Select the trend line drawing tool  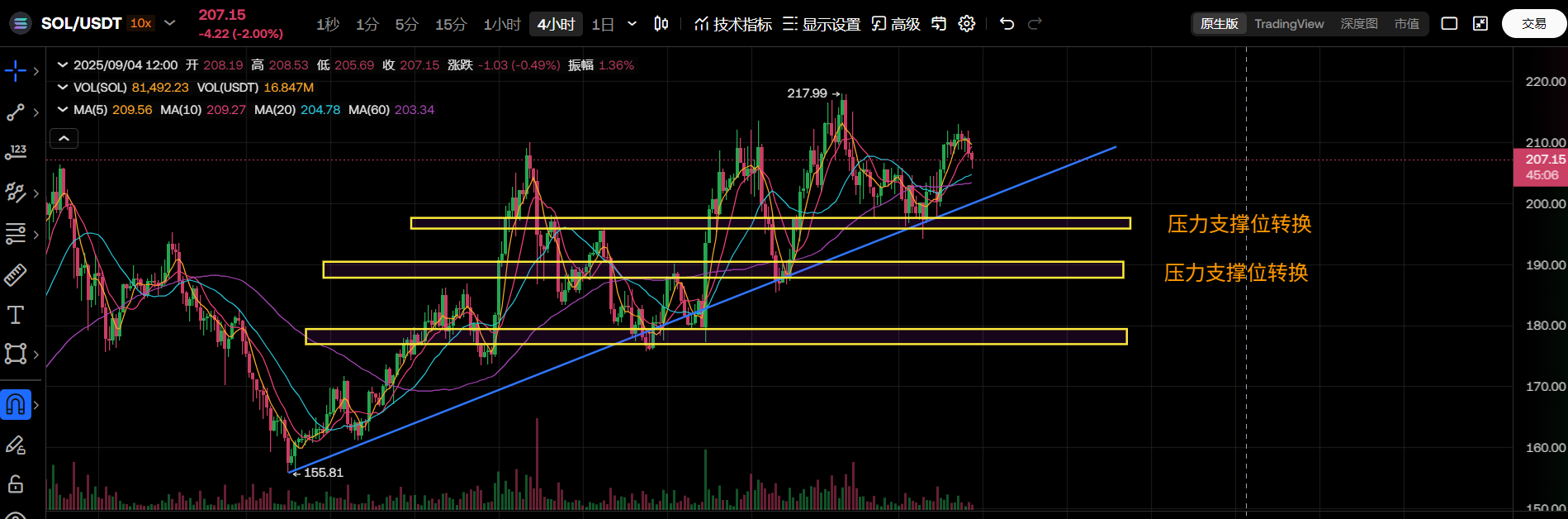pyautogui.click(x=16, y=112)
